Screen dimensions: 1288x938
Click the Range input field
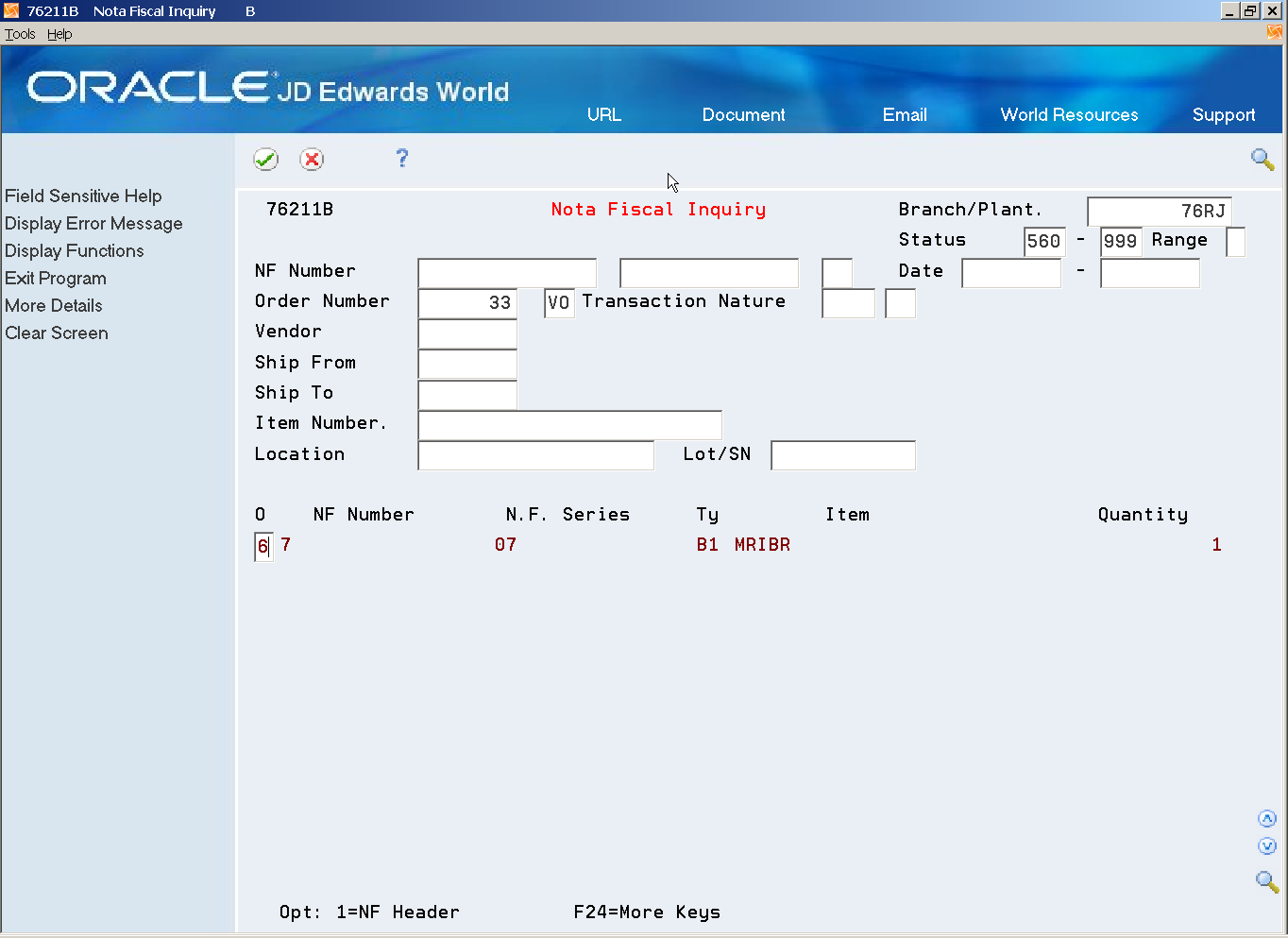click(1235, 241)
